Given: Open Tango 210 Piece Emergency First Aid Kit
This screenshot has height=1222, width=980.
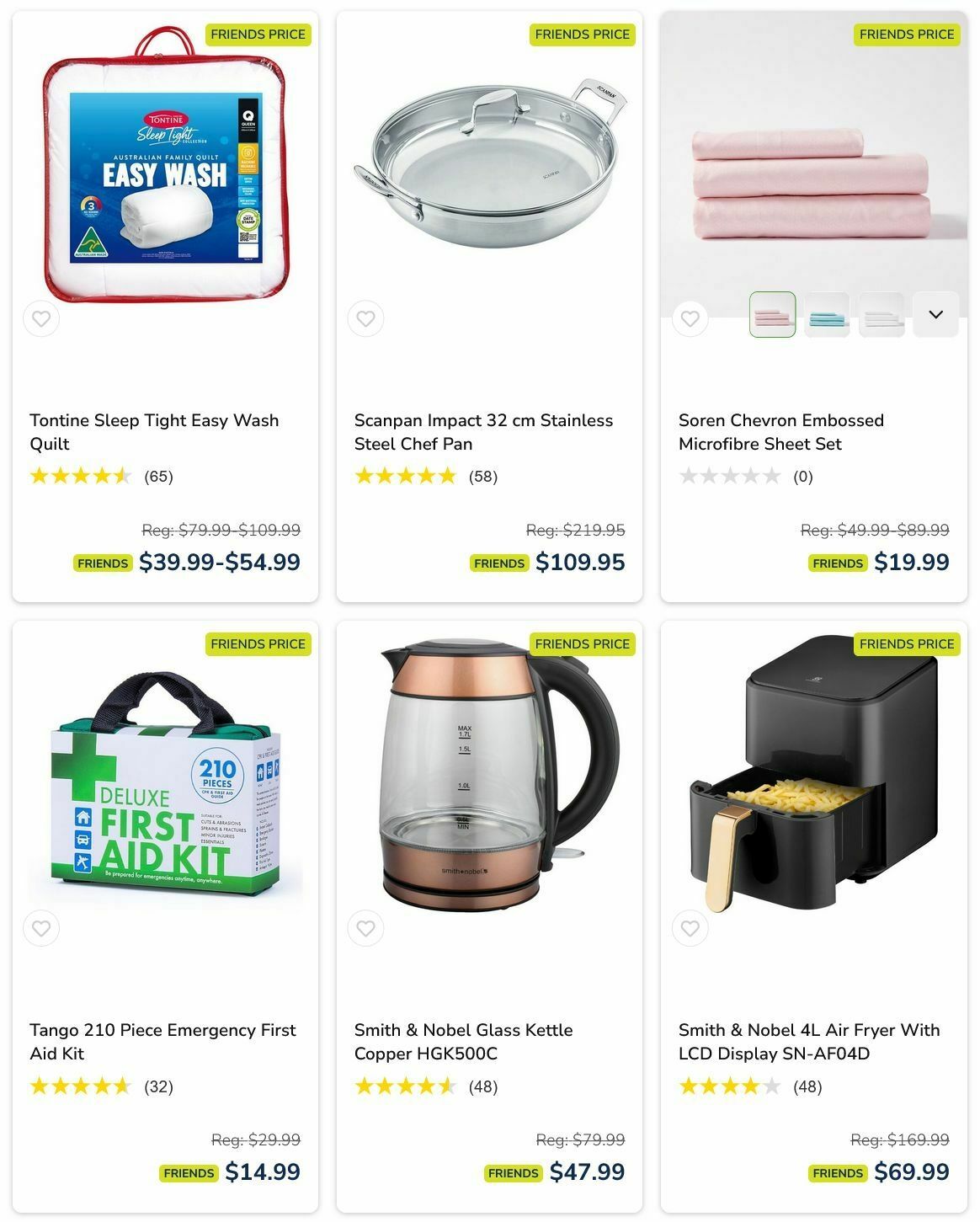Looking at the screenshot, I should pyautogui.click(x=162, y=1042).
